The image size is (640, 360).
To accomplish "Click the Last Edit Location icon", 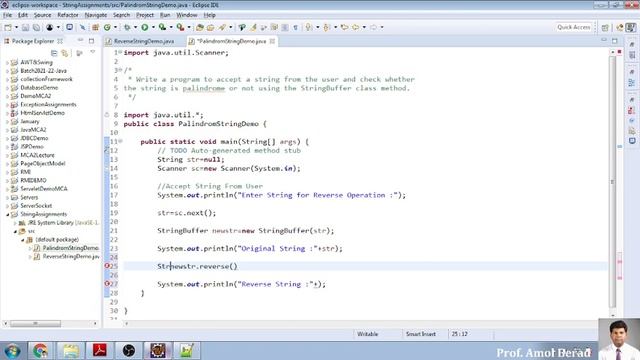I will (x=344, y=27).
